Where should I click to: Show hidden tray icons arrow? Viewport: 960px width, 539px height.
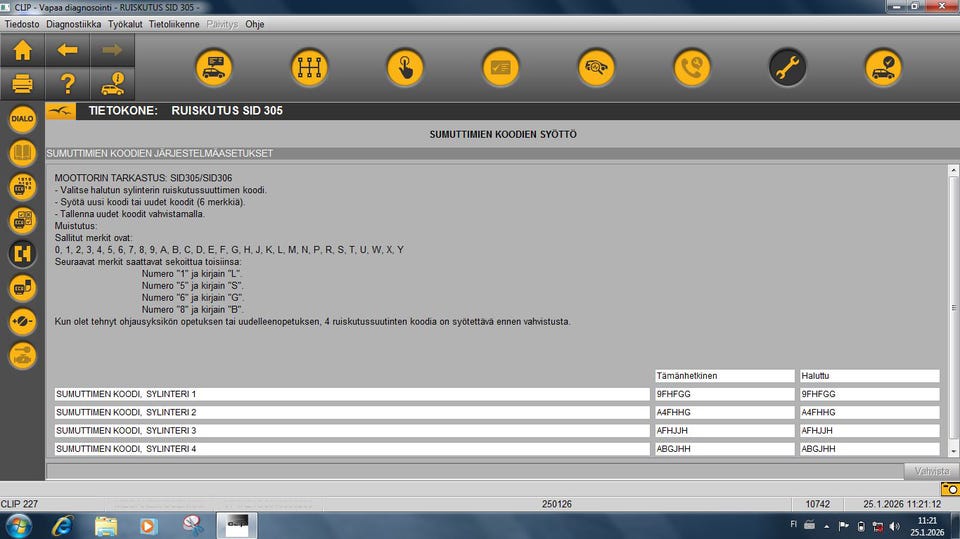(827, 526)
